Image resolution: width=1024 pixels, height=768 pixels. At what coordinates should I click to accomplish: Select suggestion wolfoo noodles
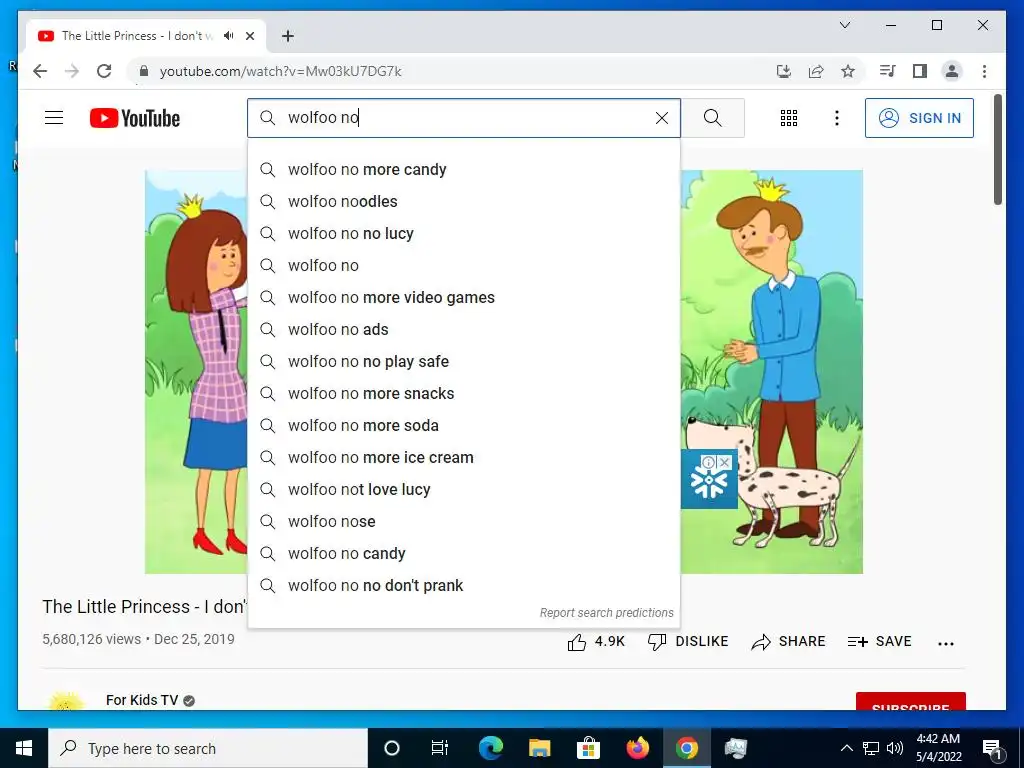pyautogui.click(x=464, y=202)
